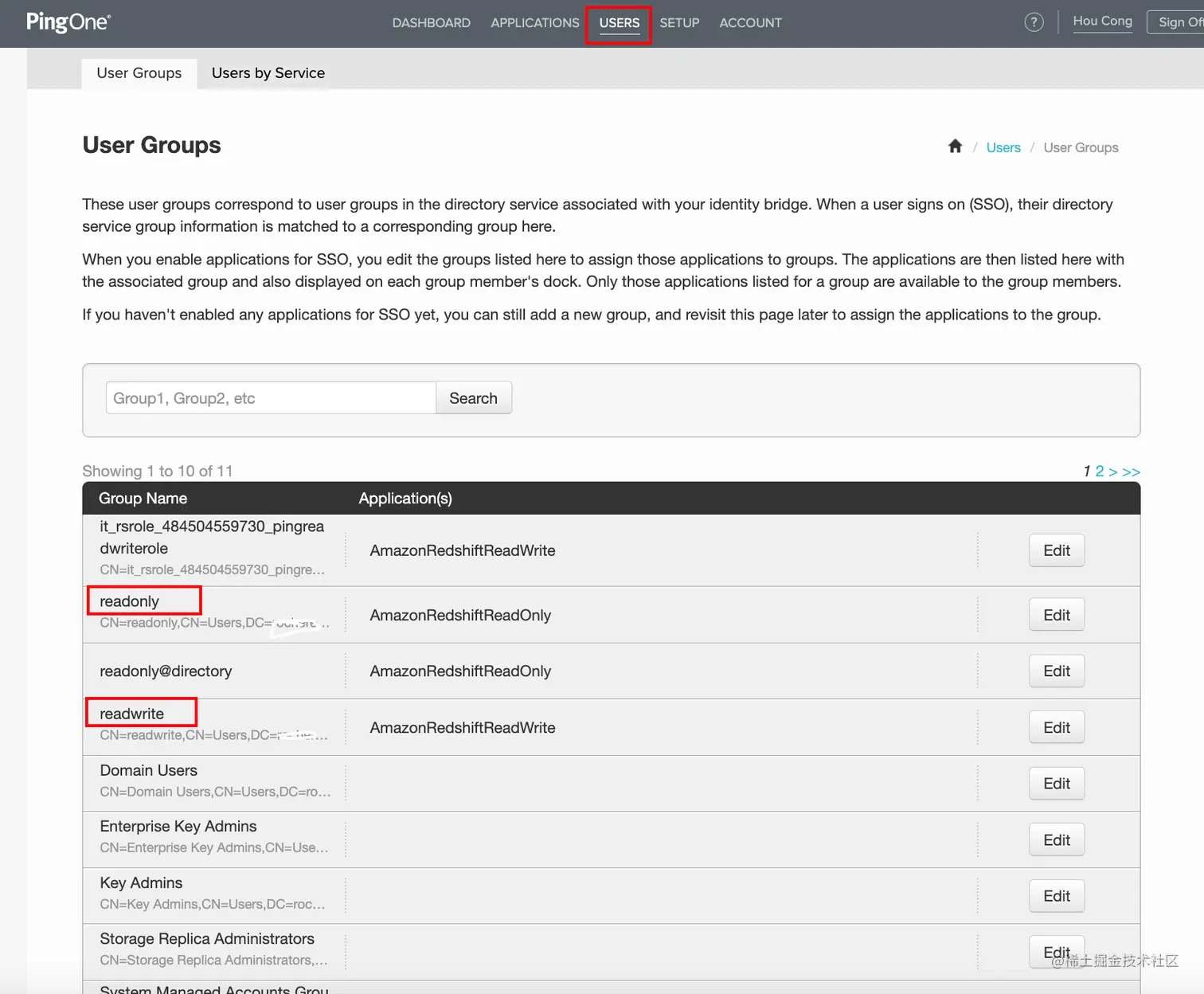Select the Users menu item
The height and width of the screenshot is (994, 1204).
point(620,23)
